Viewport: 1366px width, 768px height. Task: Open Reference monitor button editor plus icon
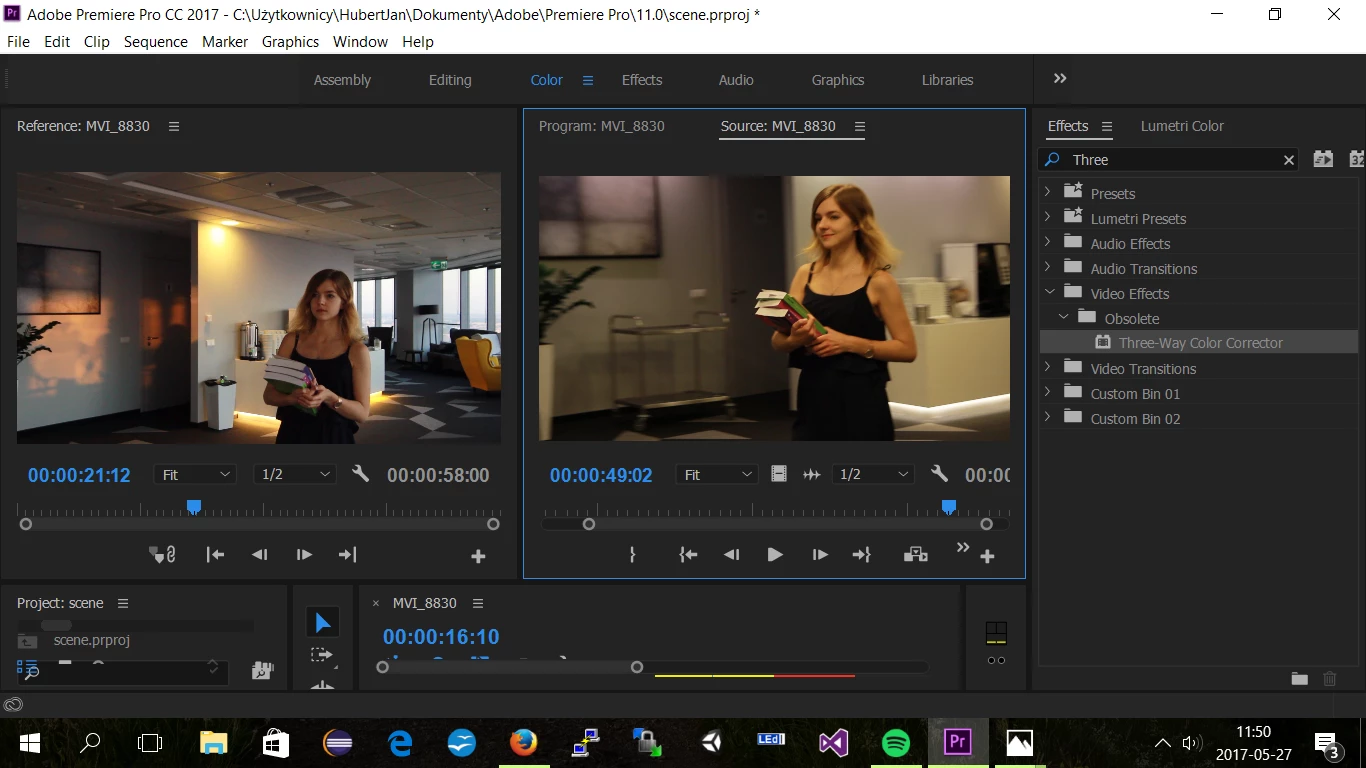coord(478,556)
